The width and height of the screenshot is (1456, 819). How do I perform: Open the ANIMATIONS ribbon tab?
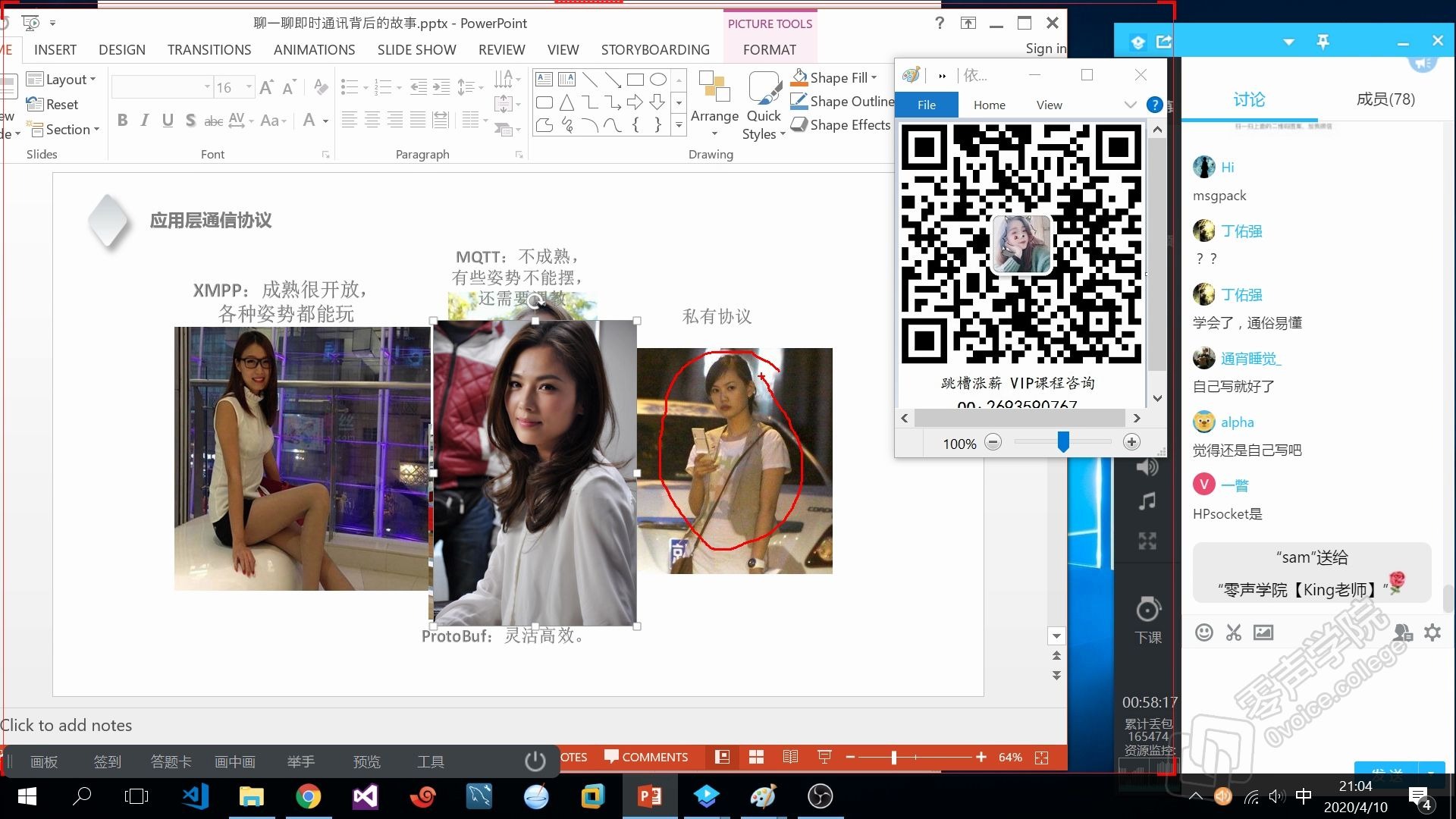click(x=314, y=49)
